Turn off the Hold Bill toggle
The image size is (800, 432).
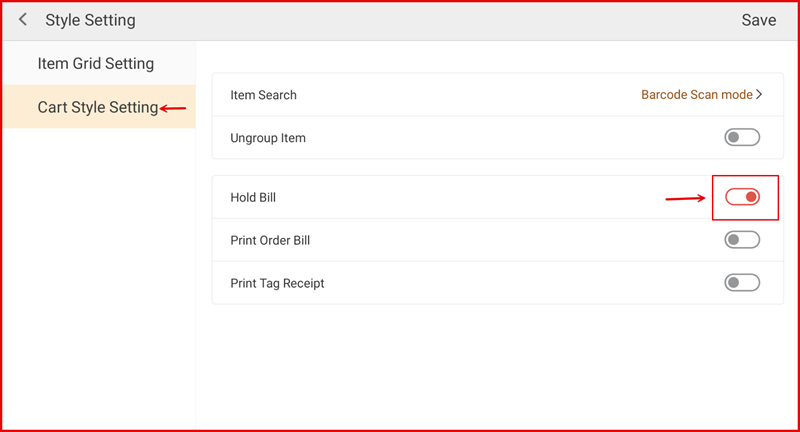tap(742, 197)
